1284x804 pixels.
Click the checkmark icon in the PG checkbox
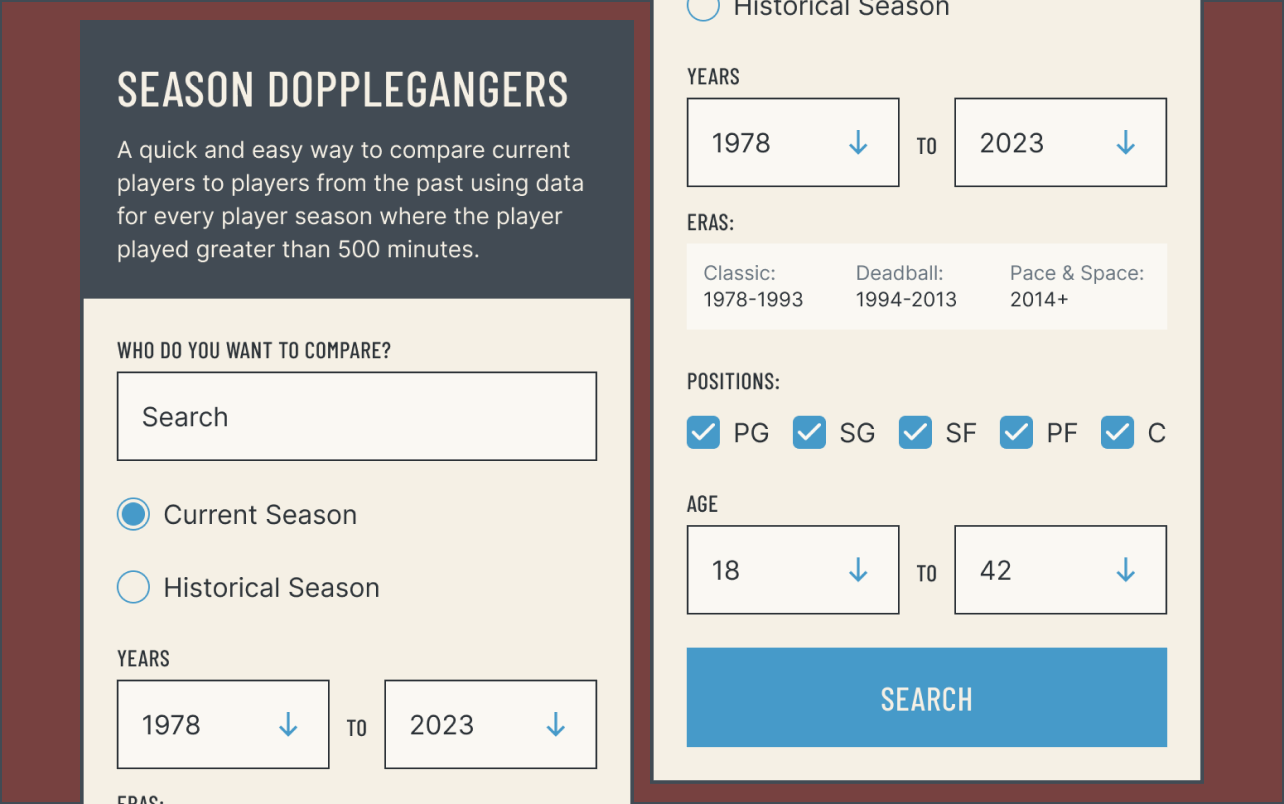(703, 432)
